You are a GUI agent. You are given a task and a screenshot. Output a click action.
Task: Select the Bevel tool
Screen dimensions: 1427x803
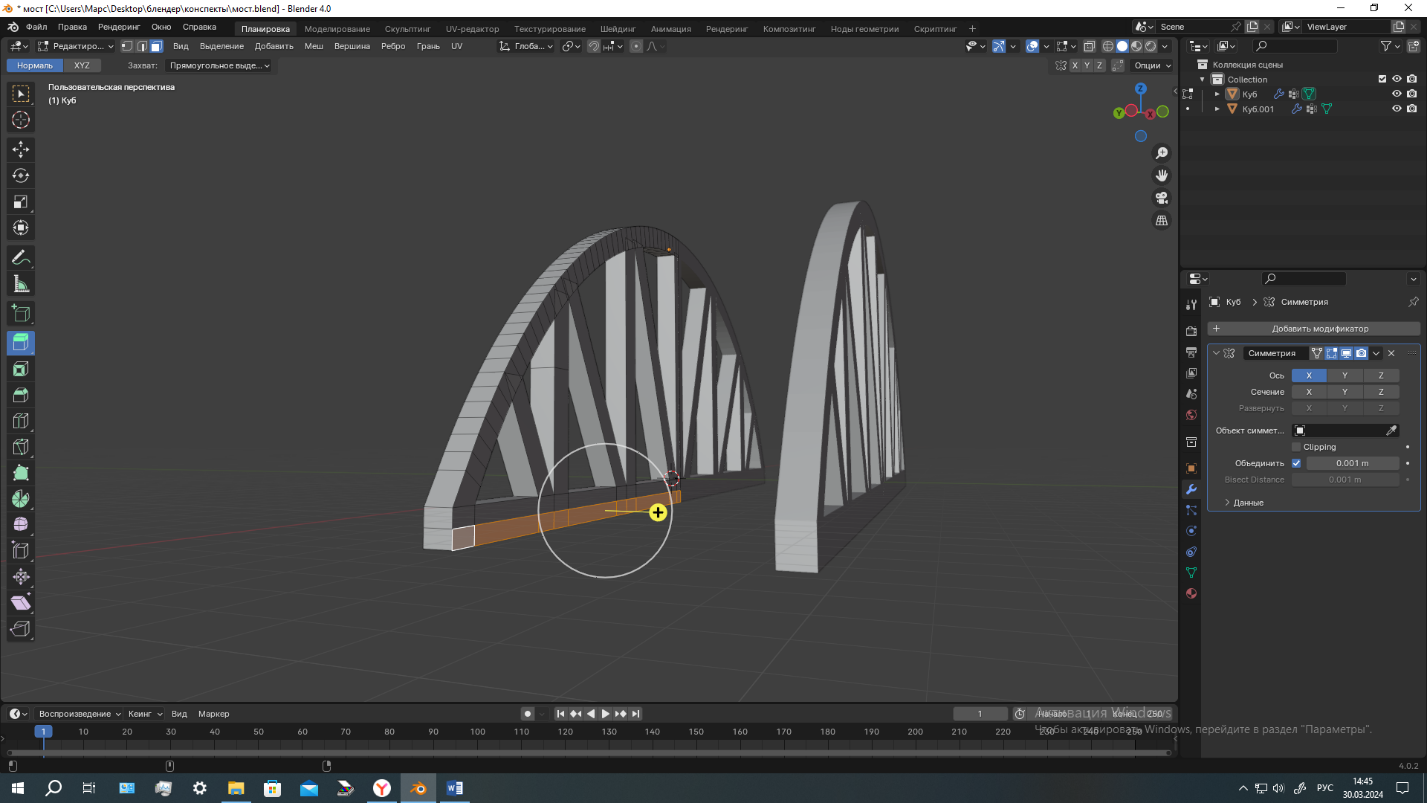click(x=20, y=395)
